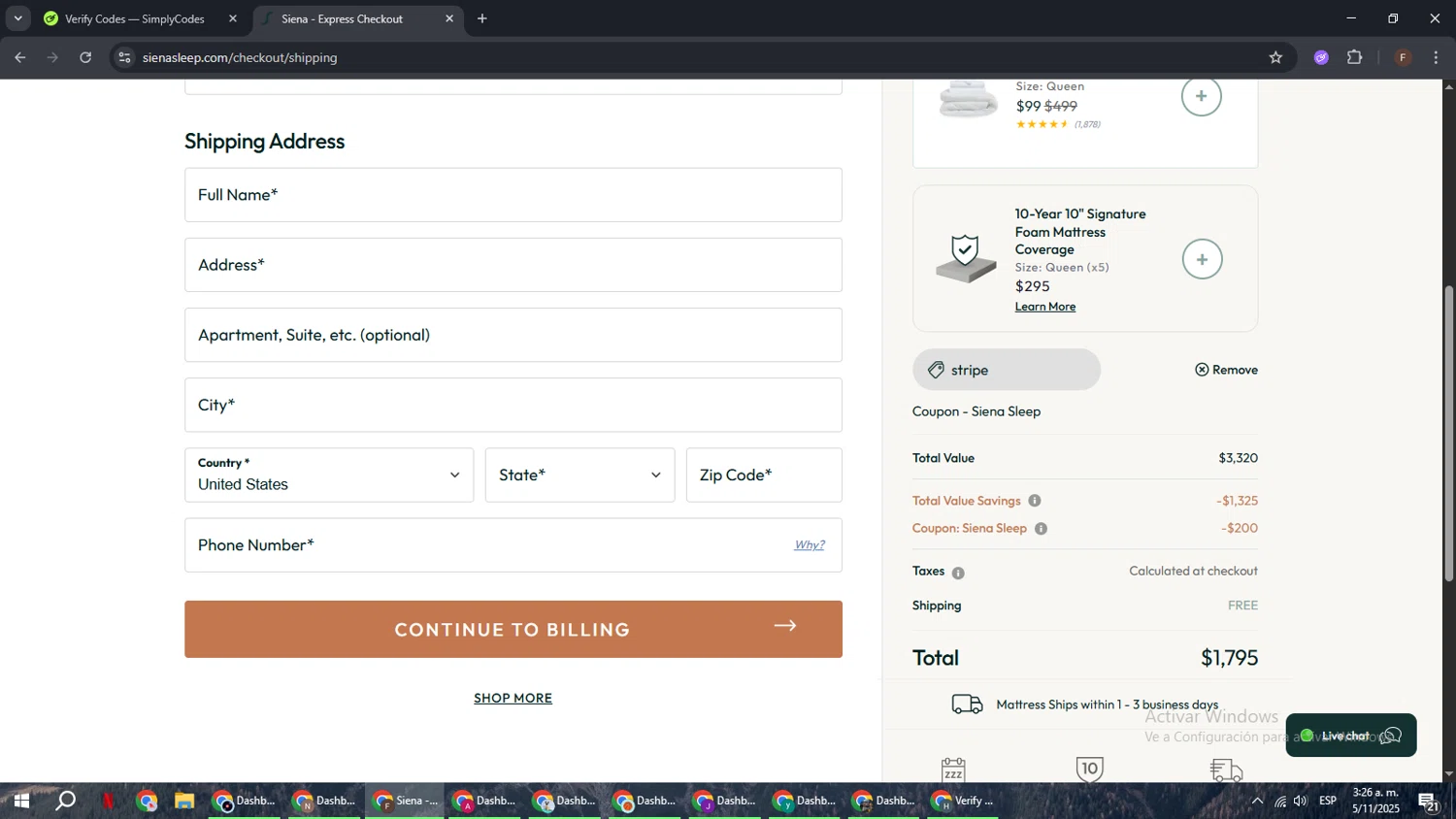The width and height of the screenshot is (1456, 819).
Task: Continue to Billing
Action: tap(513, 629)
